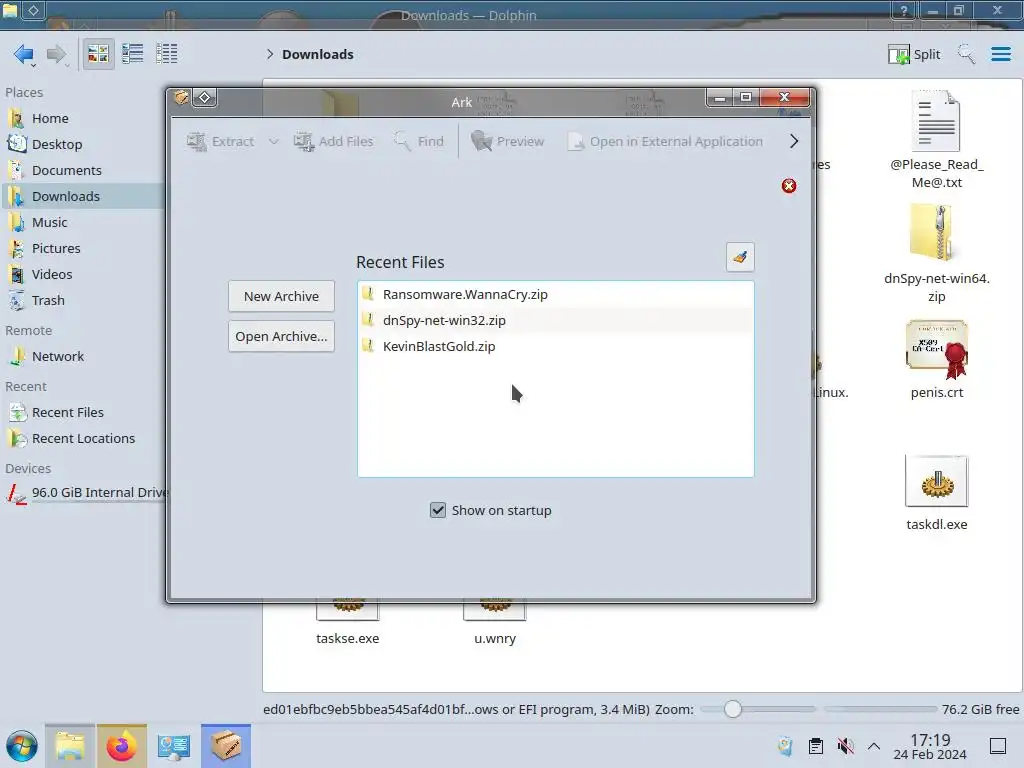This screenshot has width=1024, height=768.
Task: Launch Firefox from the taskbar
Action: click(121, 746)
